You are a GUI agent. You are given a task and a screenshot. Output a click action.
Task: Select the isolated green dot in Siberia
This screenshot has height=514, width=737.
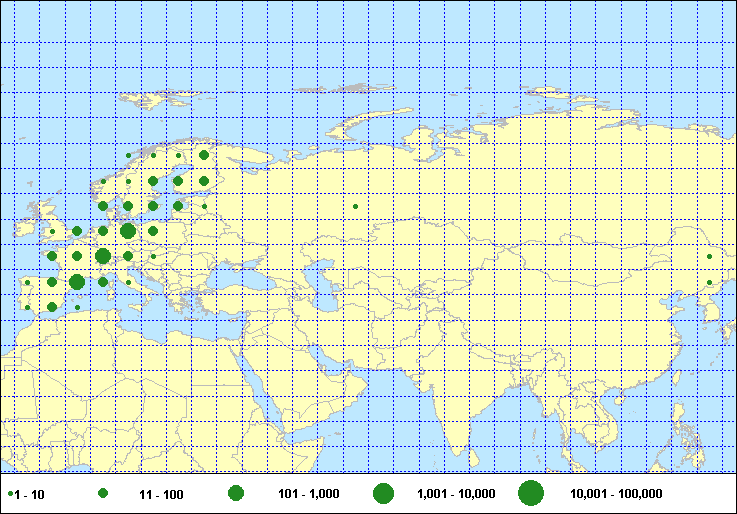tap(355, 207)
